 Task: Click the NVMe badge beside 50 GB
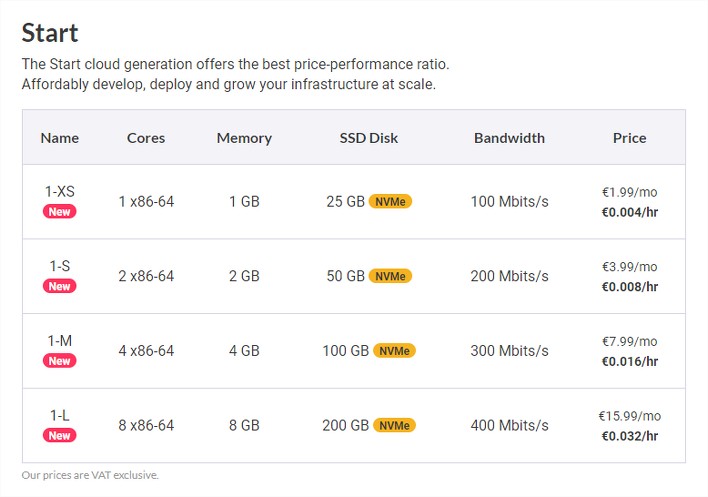pos(390,276)
